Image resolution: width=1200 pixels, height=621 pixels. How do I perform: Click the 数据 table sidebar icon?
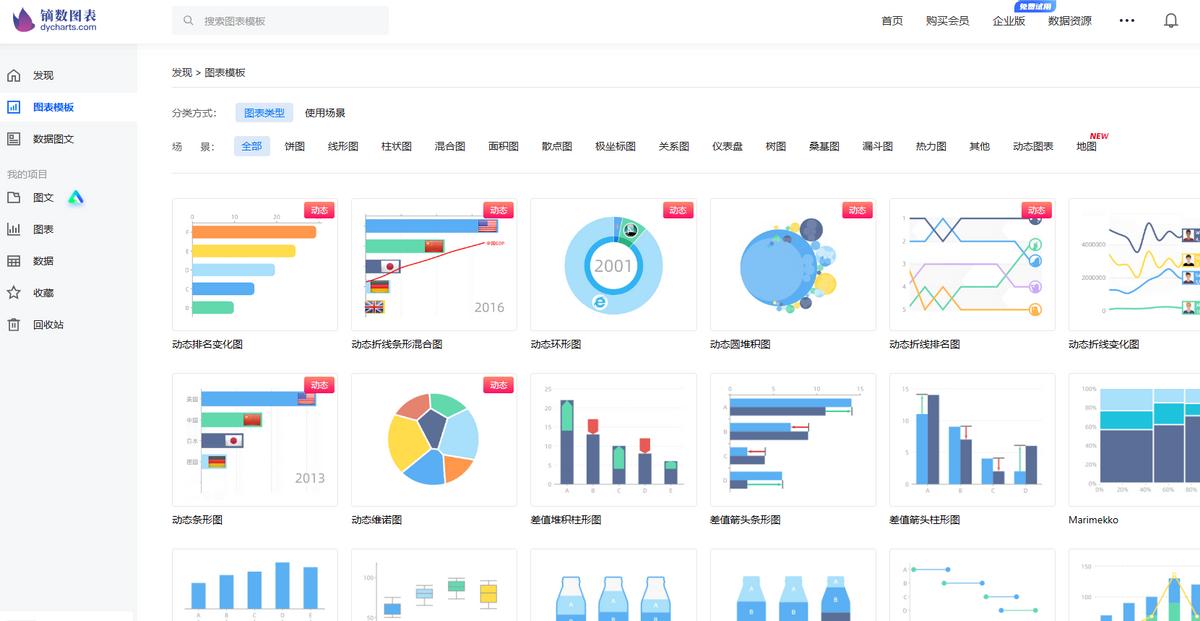(14, 261)
